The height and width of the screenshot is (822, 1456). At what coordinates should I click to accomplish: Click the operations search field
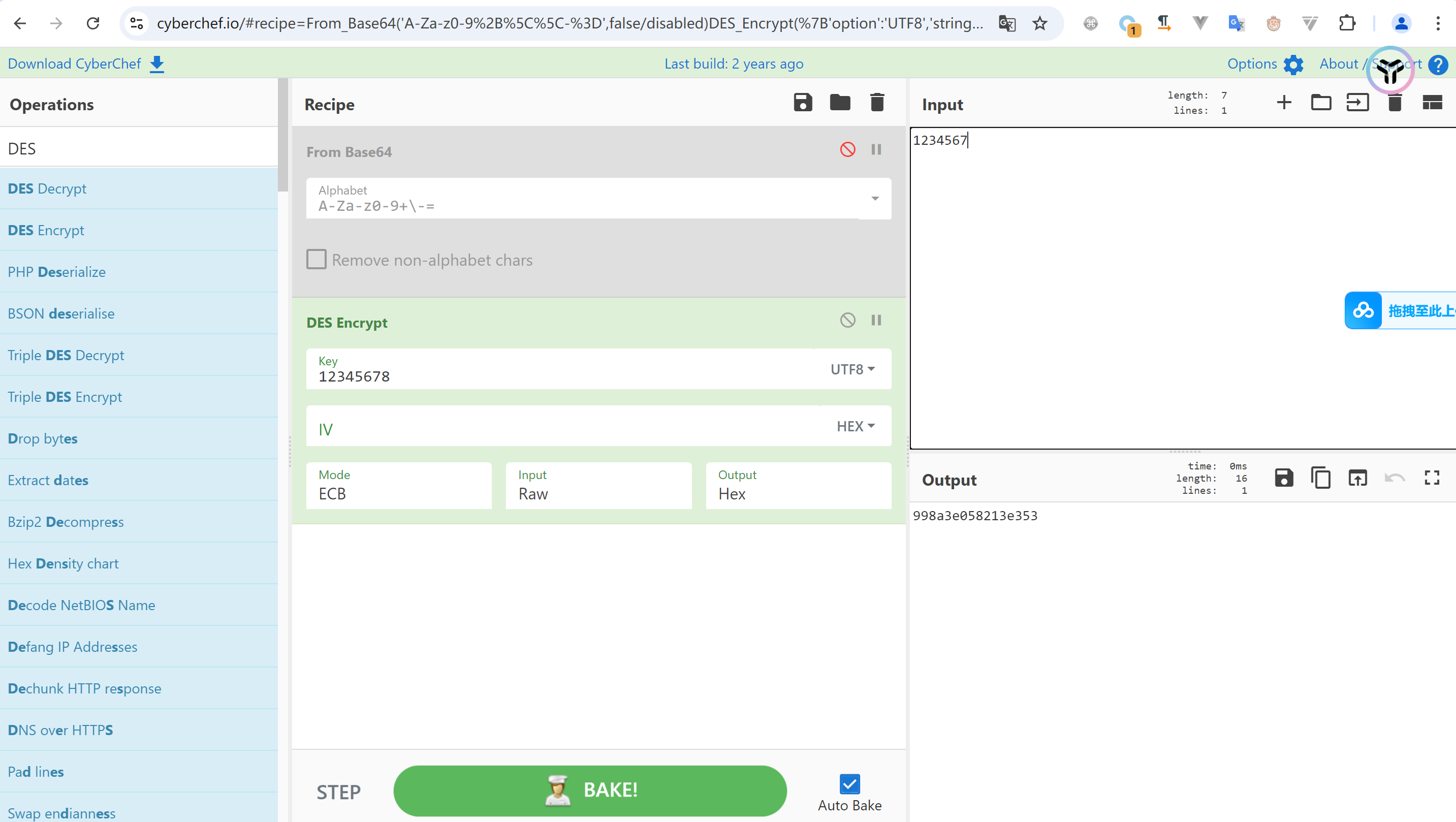(x=139, y=148)
